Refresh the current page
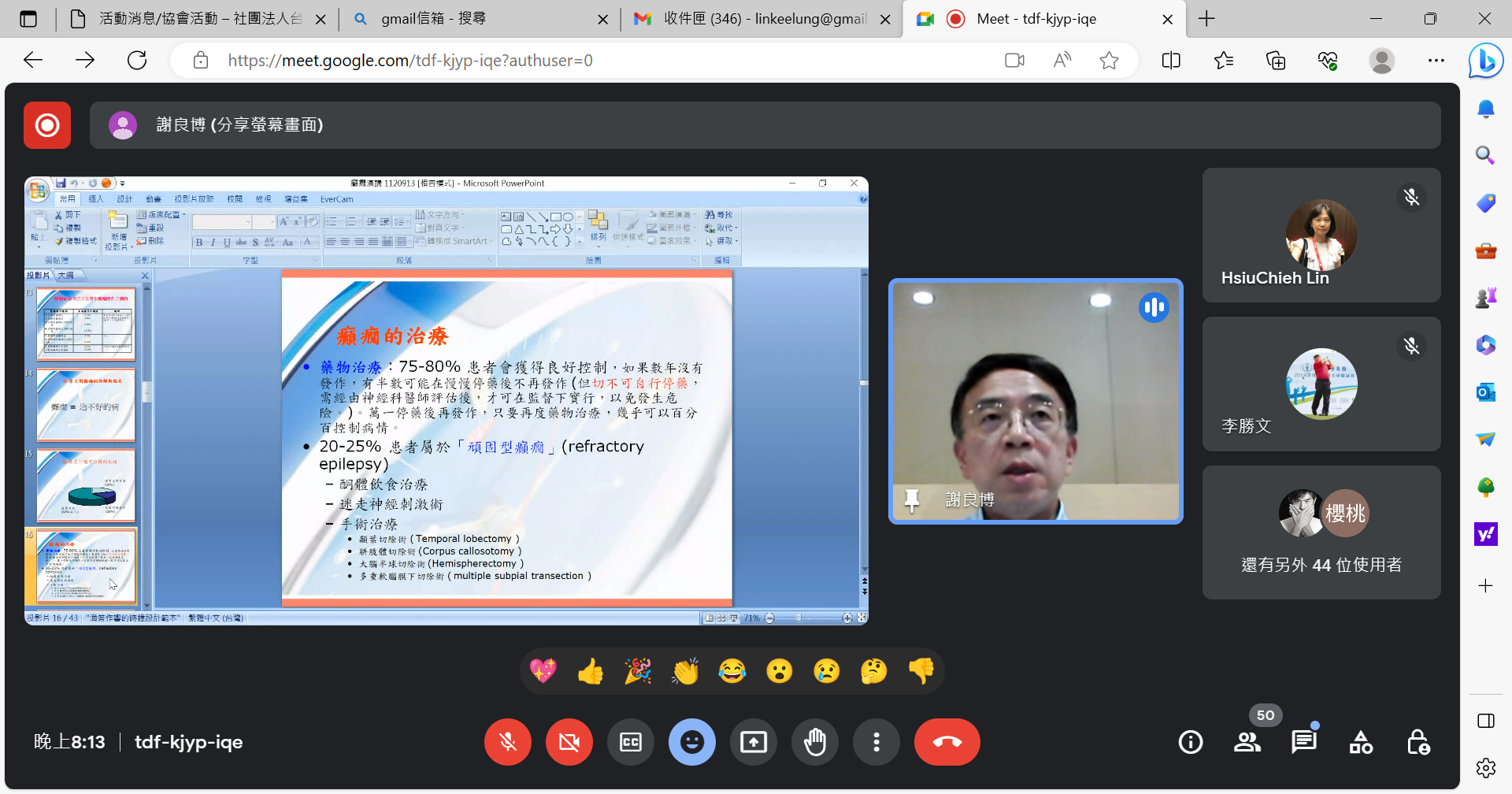The width and height of the screenshot is (1512, 794). (x=137, y=60)
